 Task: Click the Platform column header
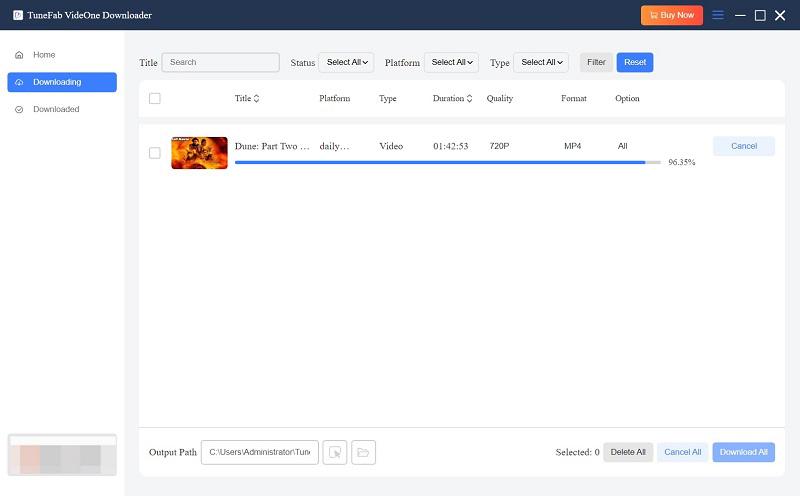pyautogui.click(x=335, y=98)
